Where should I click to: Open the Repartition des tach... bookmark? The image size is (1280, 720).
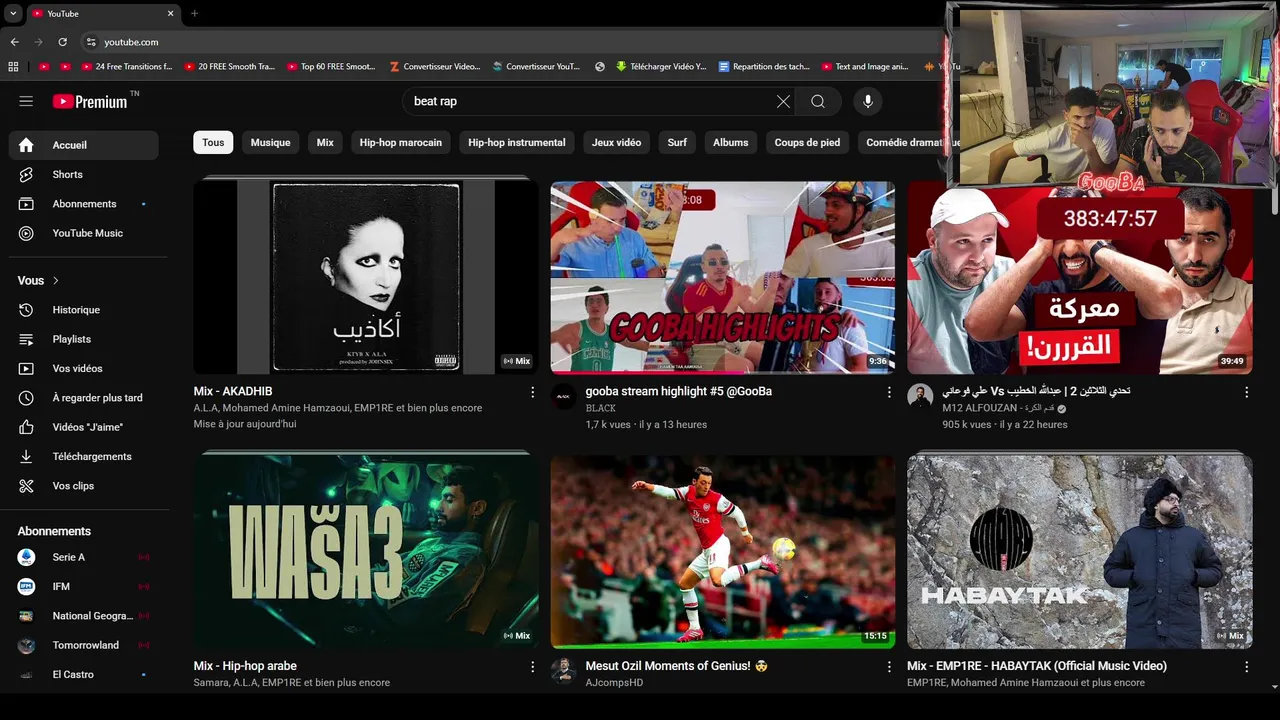coord(764,67)
